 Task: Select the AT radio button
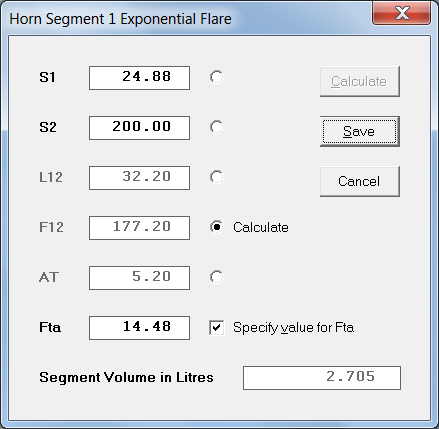(217, 277)
